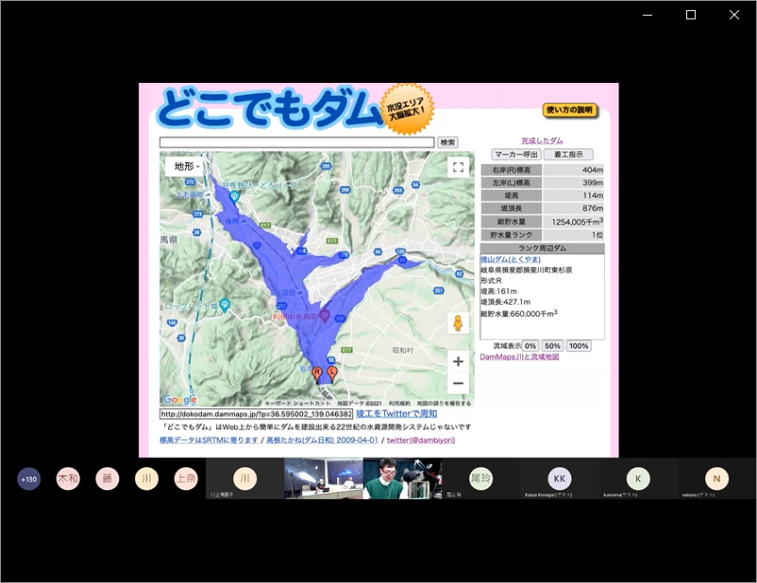Click the マーカー呼出 button
The height and width of the screenshot is (583, 757).
[x=517, y=155]
